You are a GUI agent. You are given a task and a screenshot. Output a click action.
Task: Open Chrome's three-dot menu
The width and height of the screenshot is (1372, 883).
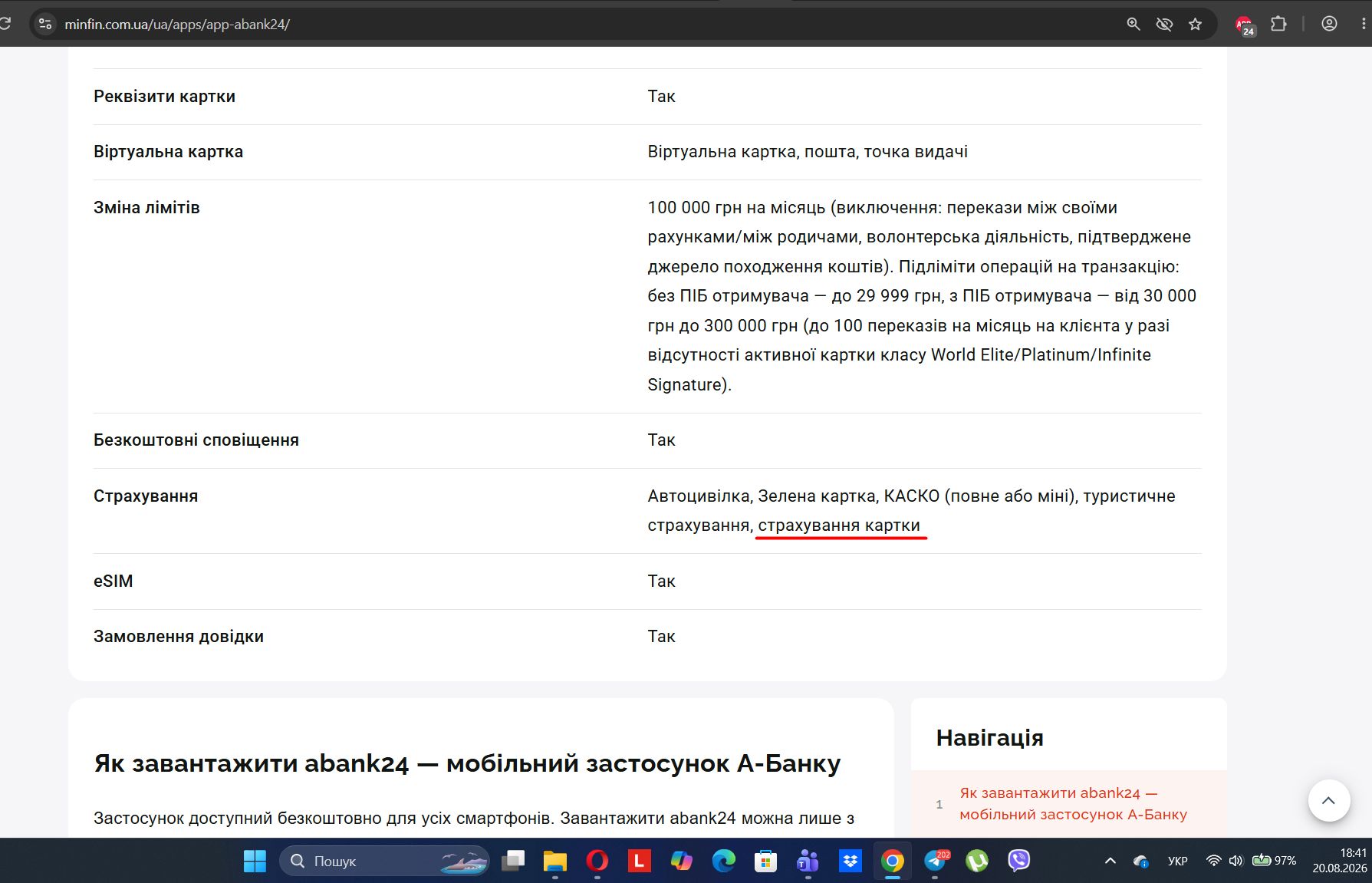pos(1364,24)
